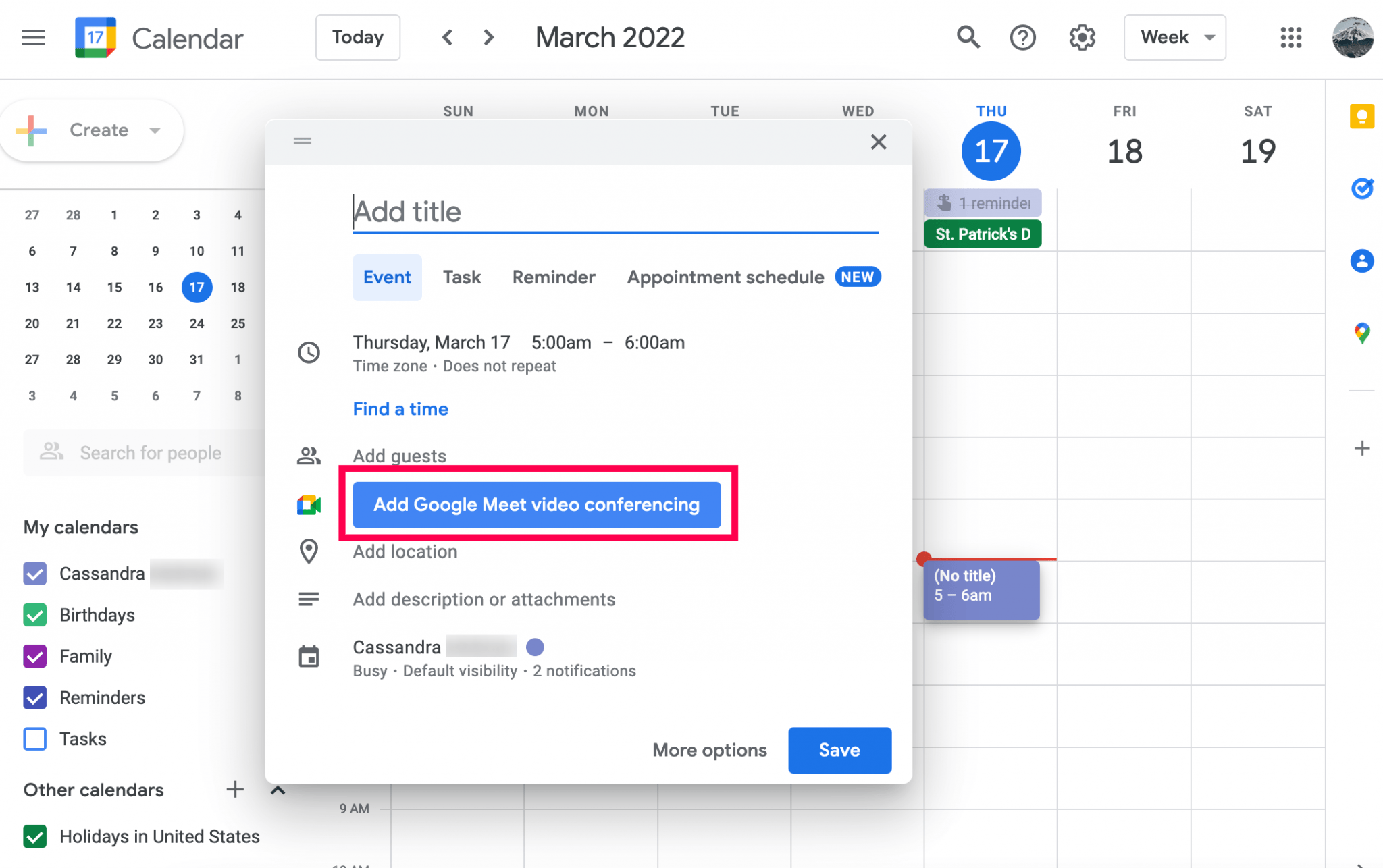Collapse the Other calendars section
Image resolution: width=1383 pixels, height=868 pixels.
tap(278, 790)
